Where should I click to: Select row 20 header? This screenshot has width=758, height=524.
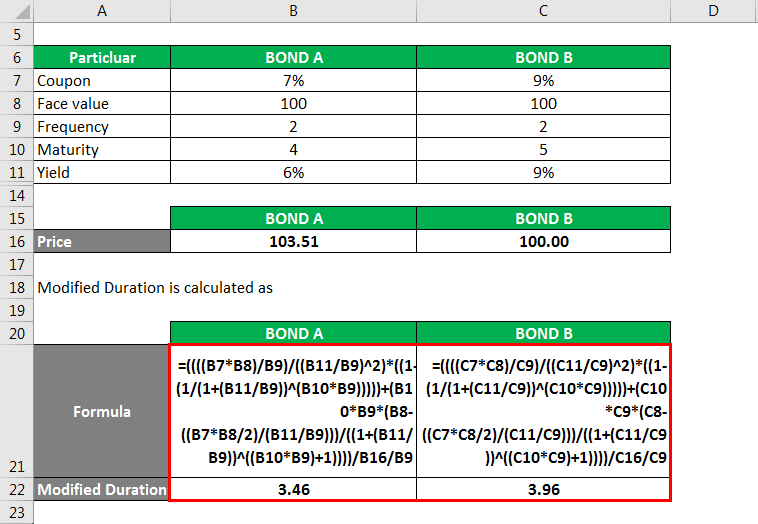pos(16,333)
